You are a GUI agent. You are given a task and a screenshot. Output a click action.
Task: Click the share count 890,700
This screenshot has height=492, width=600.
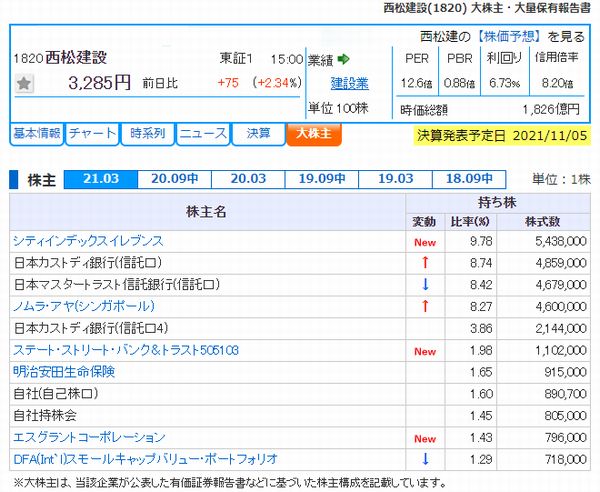point(565,394)
